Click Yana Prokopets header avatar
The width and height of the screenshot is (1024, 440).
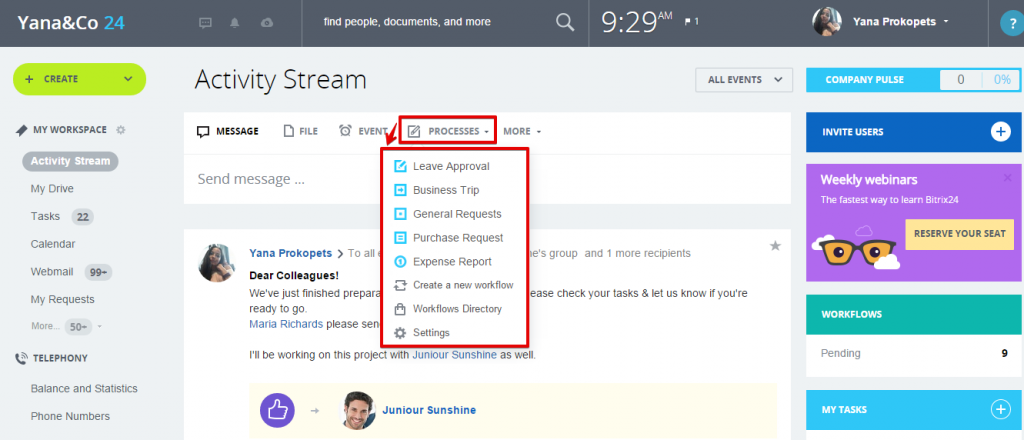pyautogui.click(x=827, y=22)
